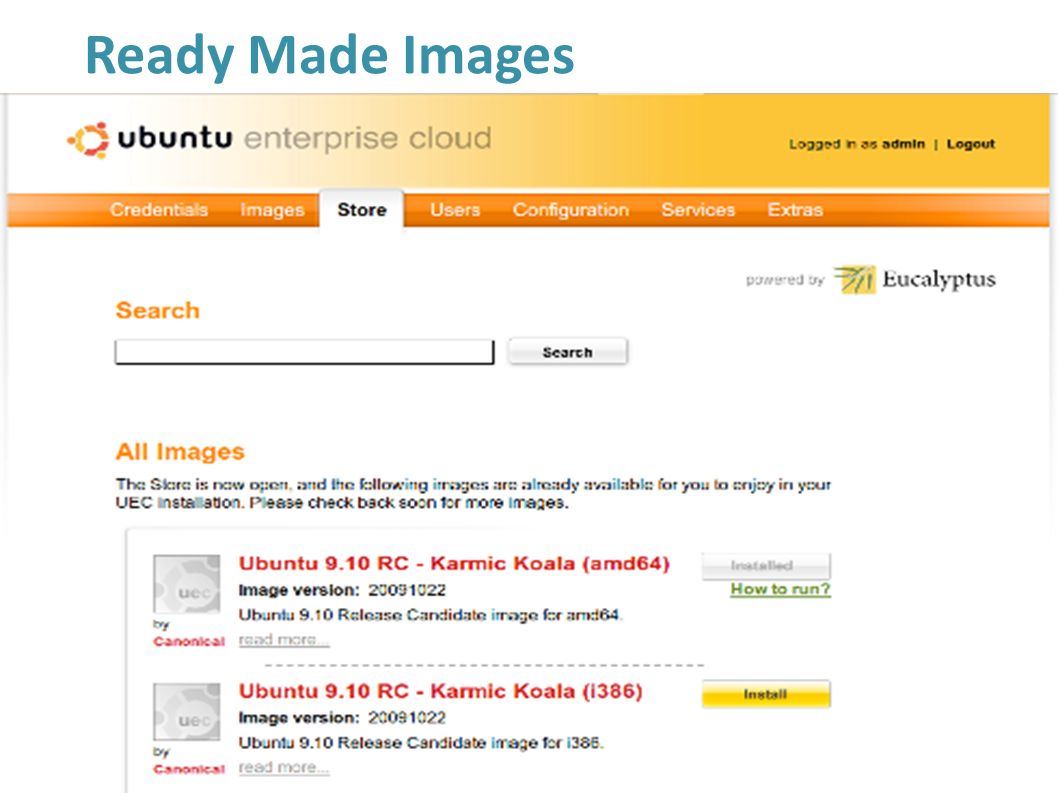The height and width of the screenshot is (793, 1058).
Task: Open Ubuntu 9.10 RC Karmic Koala (i386) title
Action: tap(441, 691)
